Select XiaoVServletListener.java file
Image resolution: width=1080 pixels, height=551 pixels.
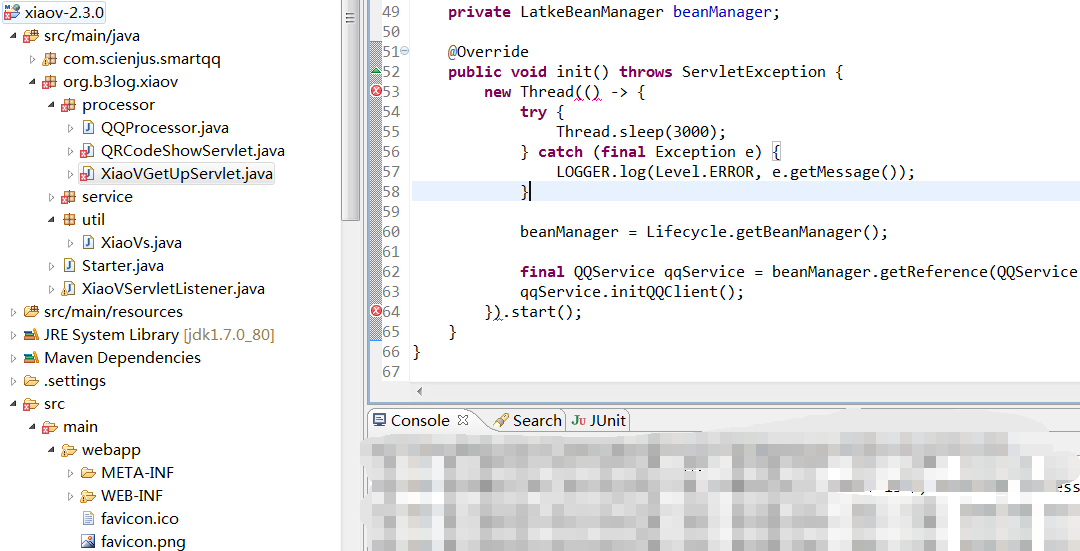(173, 289)
